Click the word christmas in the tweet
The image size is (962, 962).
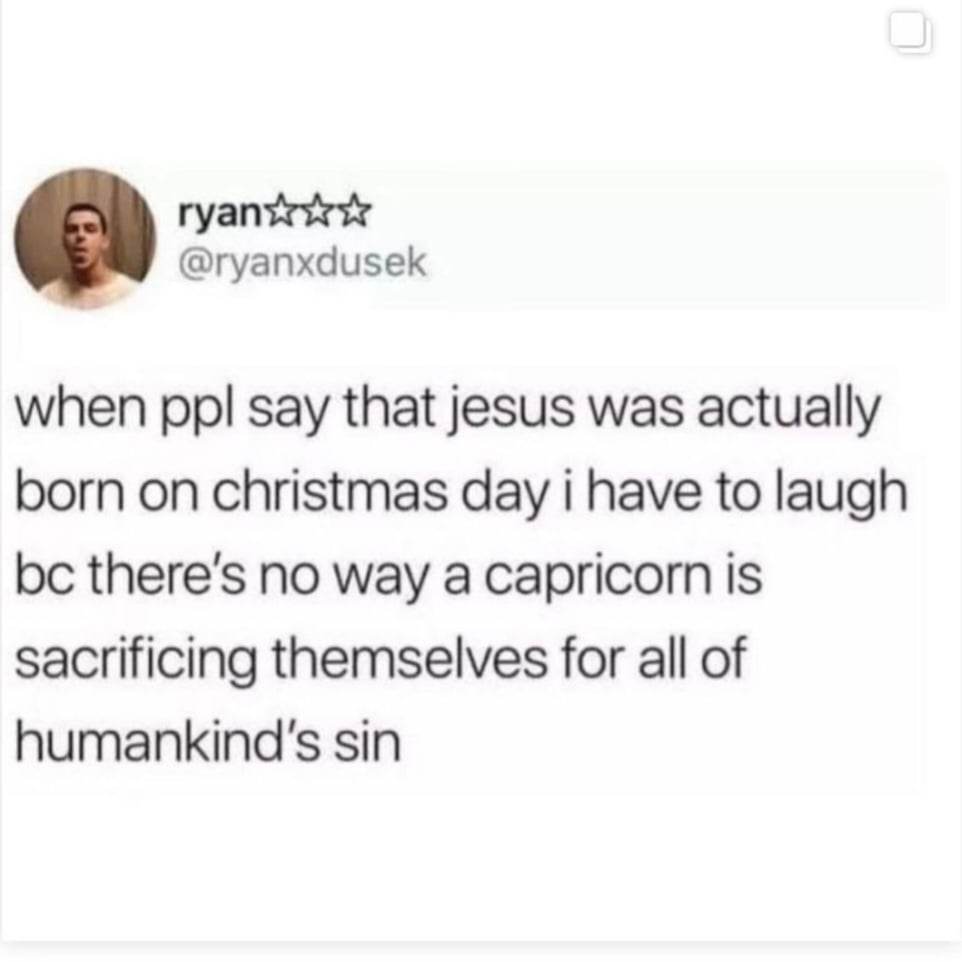(330, 493)
